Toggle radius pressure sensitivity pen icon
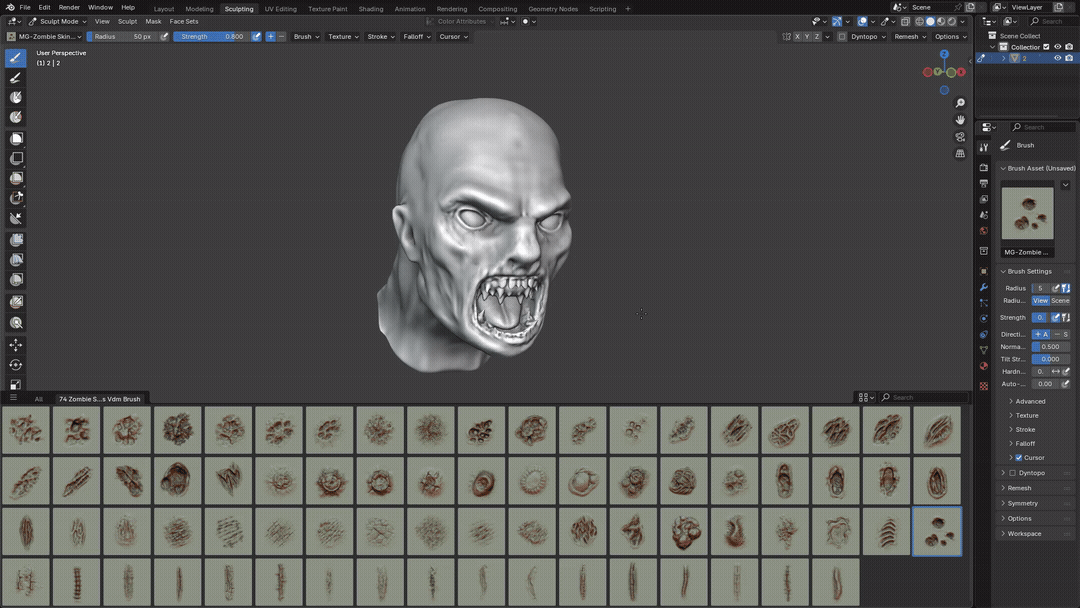1080x608 pixels. [164, 36]
